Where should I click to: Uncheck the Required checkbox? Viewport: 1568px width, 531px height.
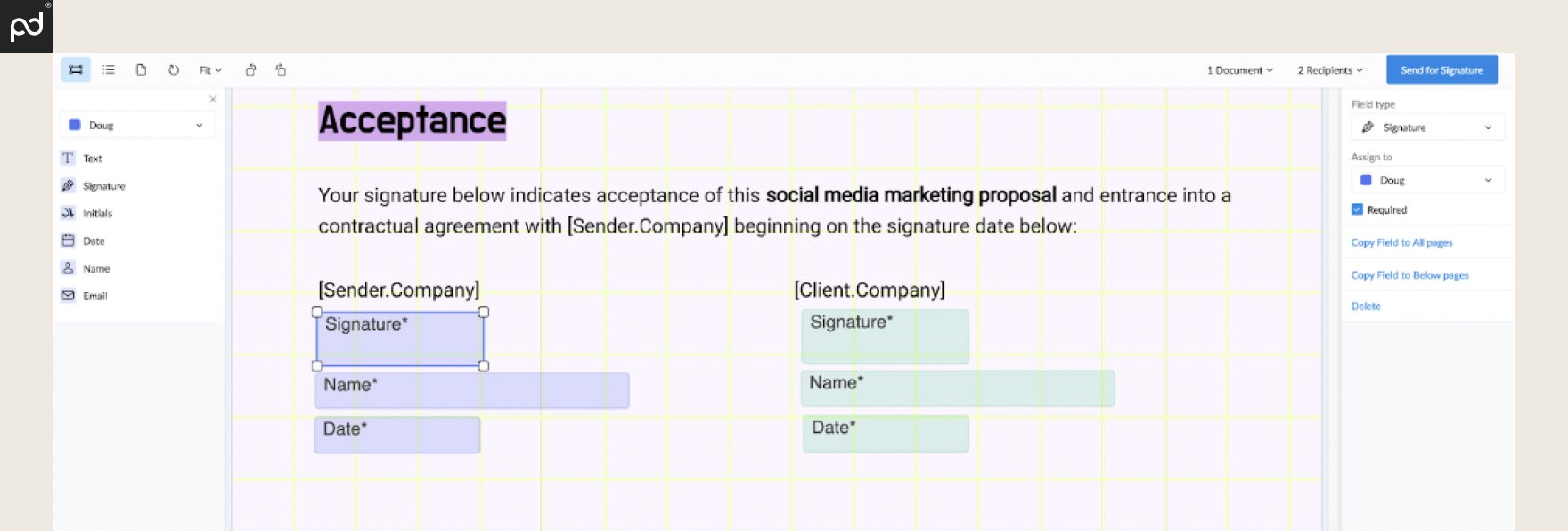[1357, 209]
